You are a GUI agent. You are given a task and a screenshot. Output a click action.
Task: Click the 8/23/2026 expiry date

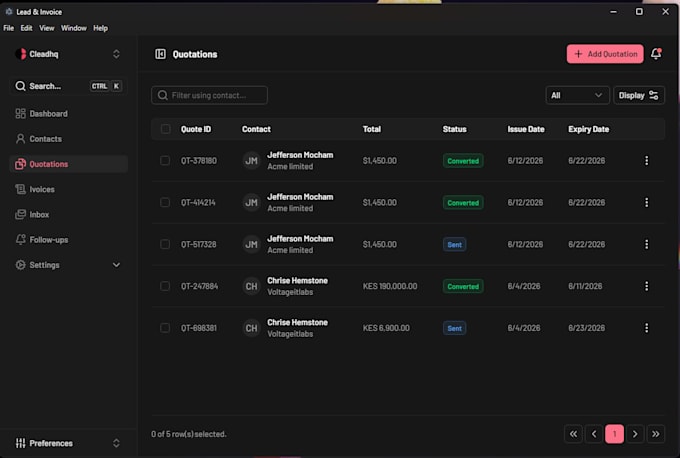pos(586,328)
